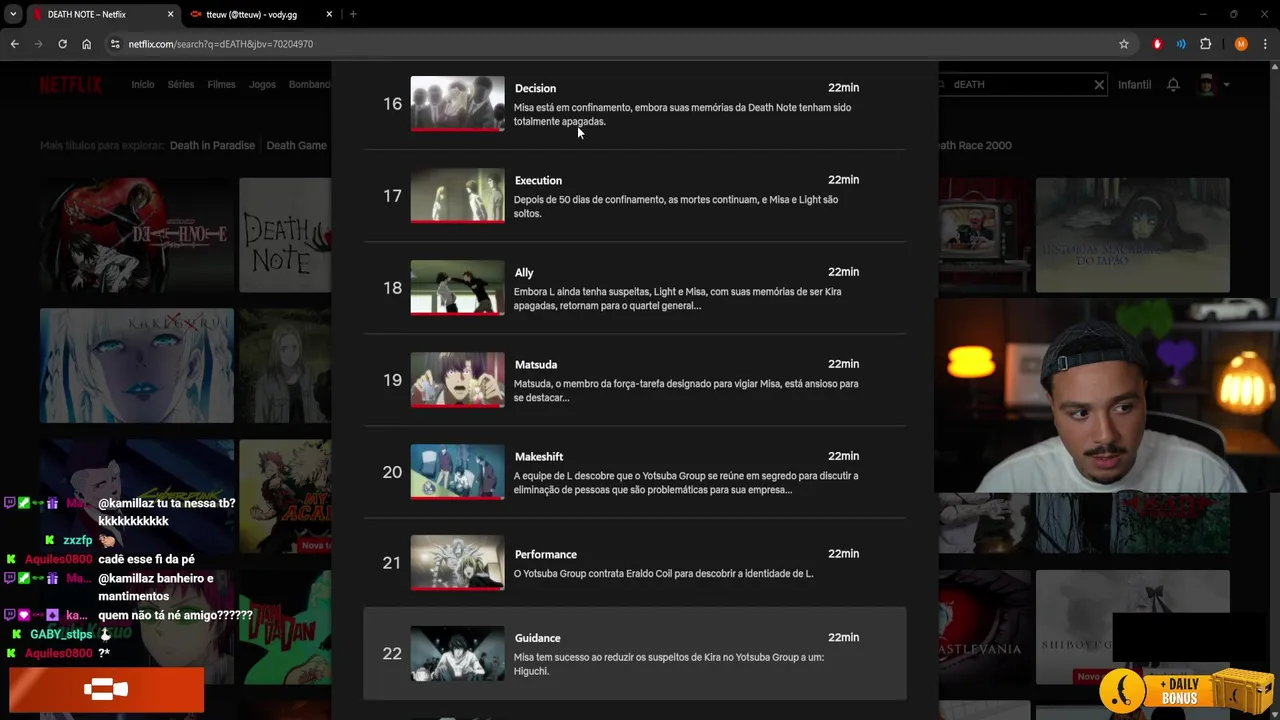Open the Netflix profile avatar
Screen dimensions: 1280x720
click(1207, 85)
